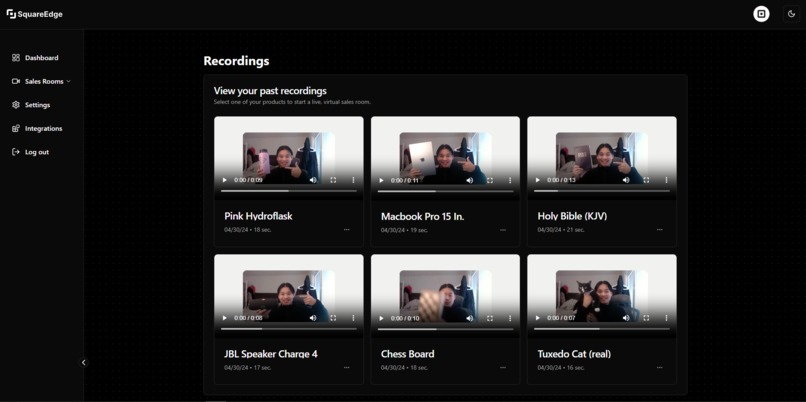Fullscreen the Chess Board video
The height and width of the screenshot is (402, 806).
point(490,318)
